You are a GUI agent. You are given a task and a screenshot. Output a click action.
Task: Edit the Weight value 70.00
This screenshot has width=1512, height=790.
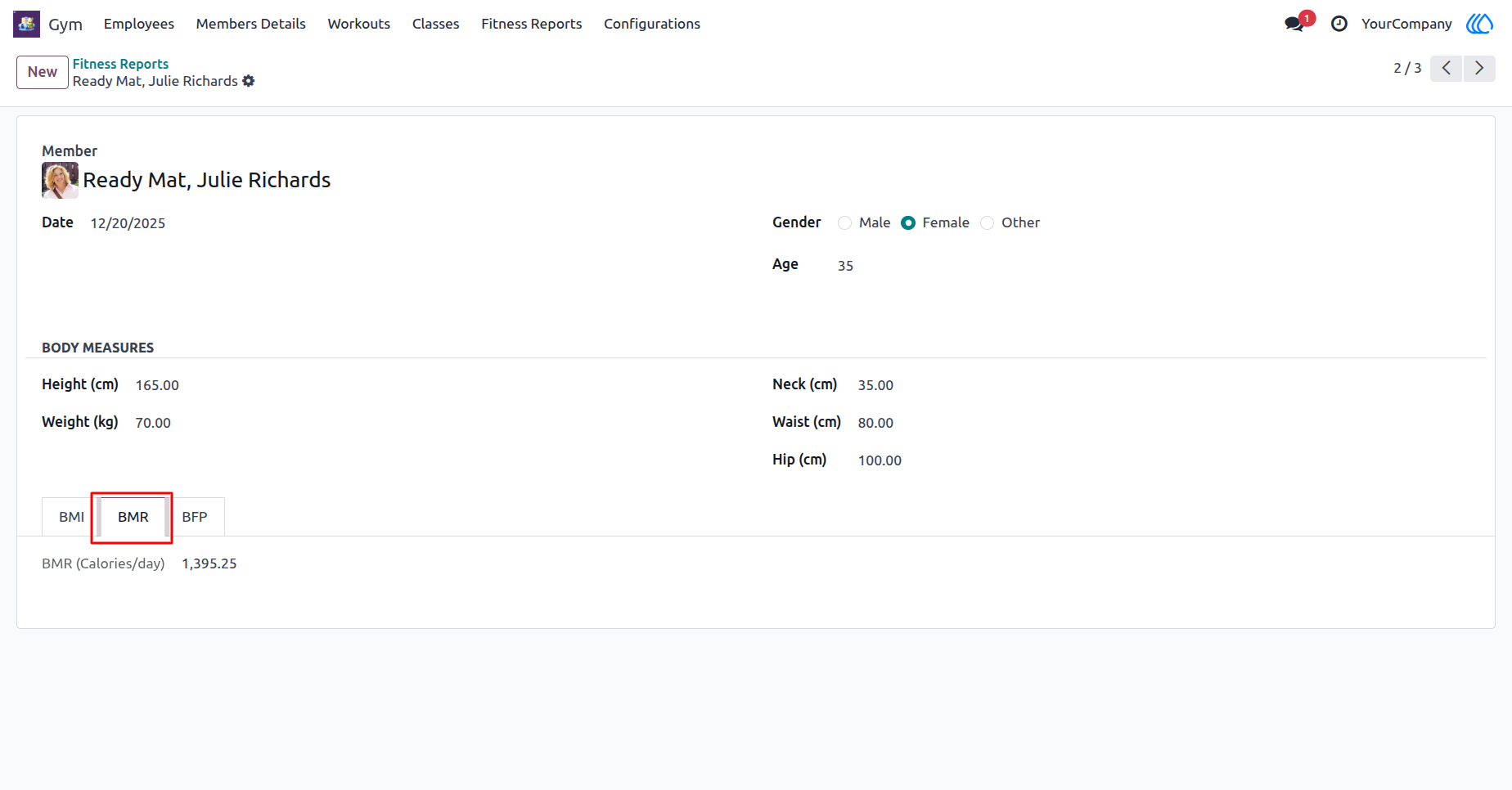point(153,423)
